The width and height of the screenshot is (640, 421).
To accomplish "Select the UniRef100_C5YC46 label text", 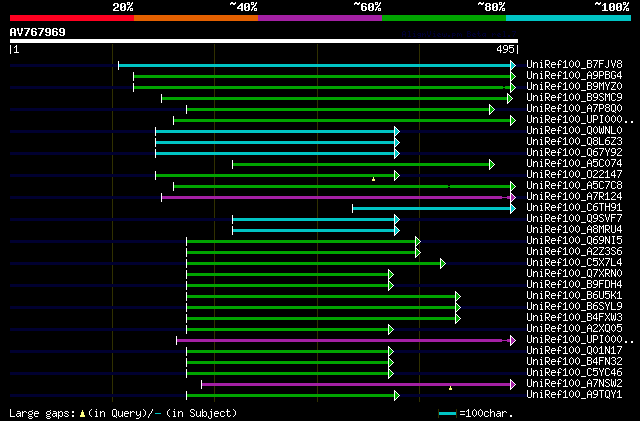I will click(x=574, y=372).
